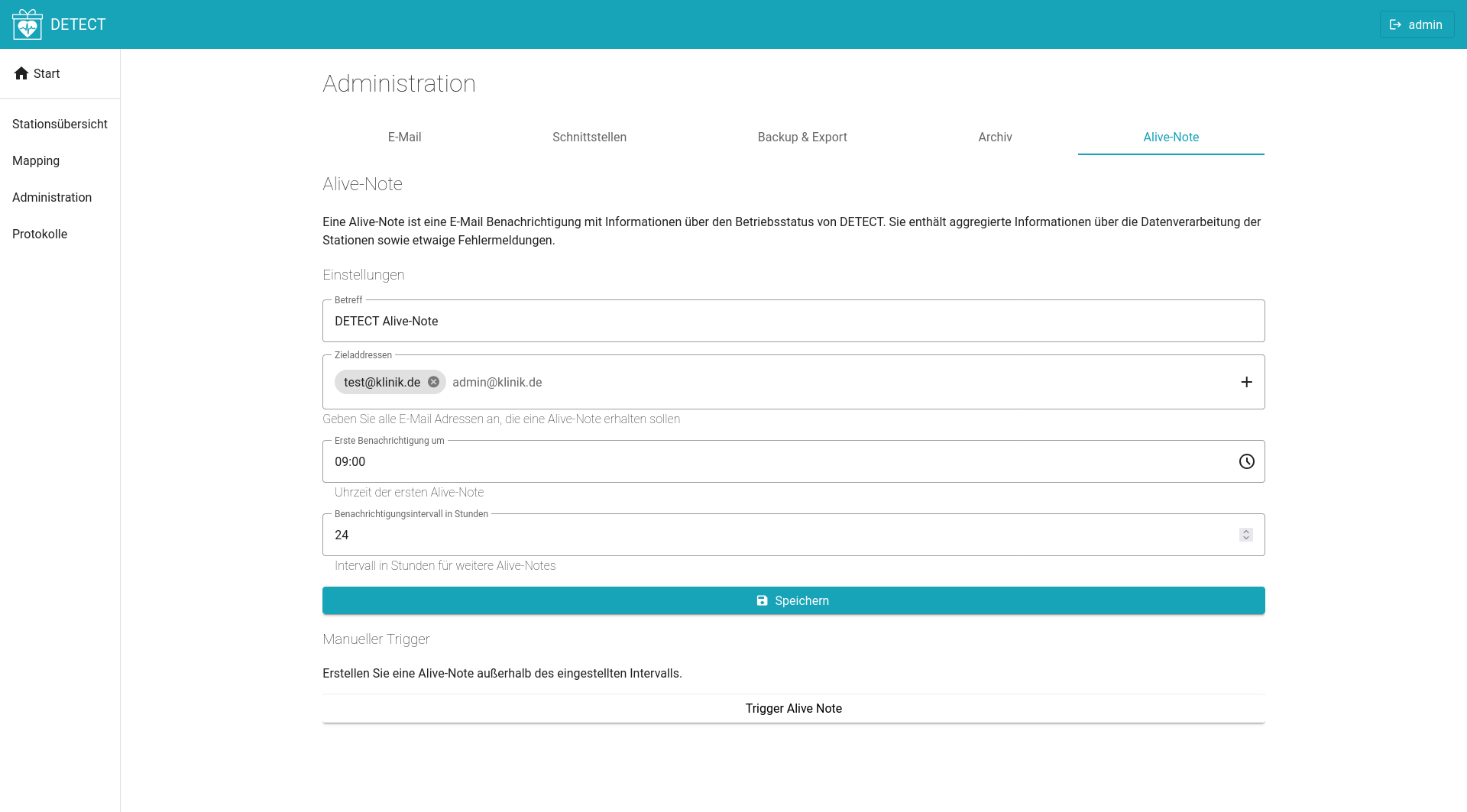Viewport: 1467px width, 812px height.
Task: Go to the Archiv tab
Action: click(x=995, y=137)
